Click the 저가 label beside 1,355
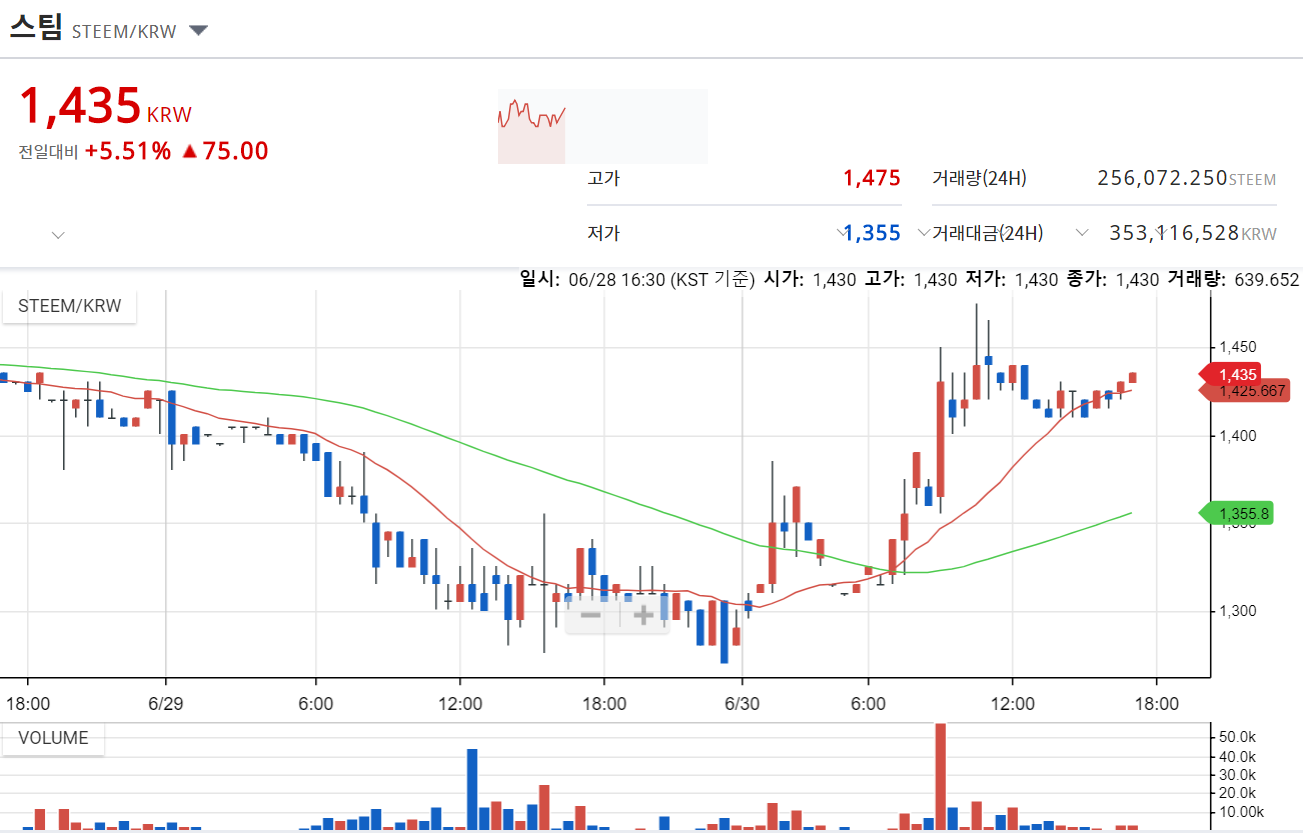Screen dimensions: 1303x833 tap(603, 233)
